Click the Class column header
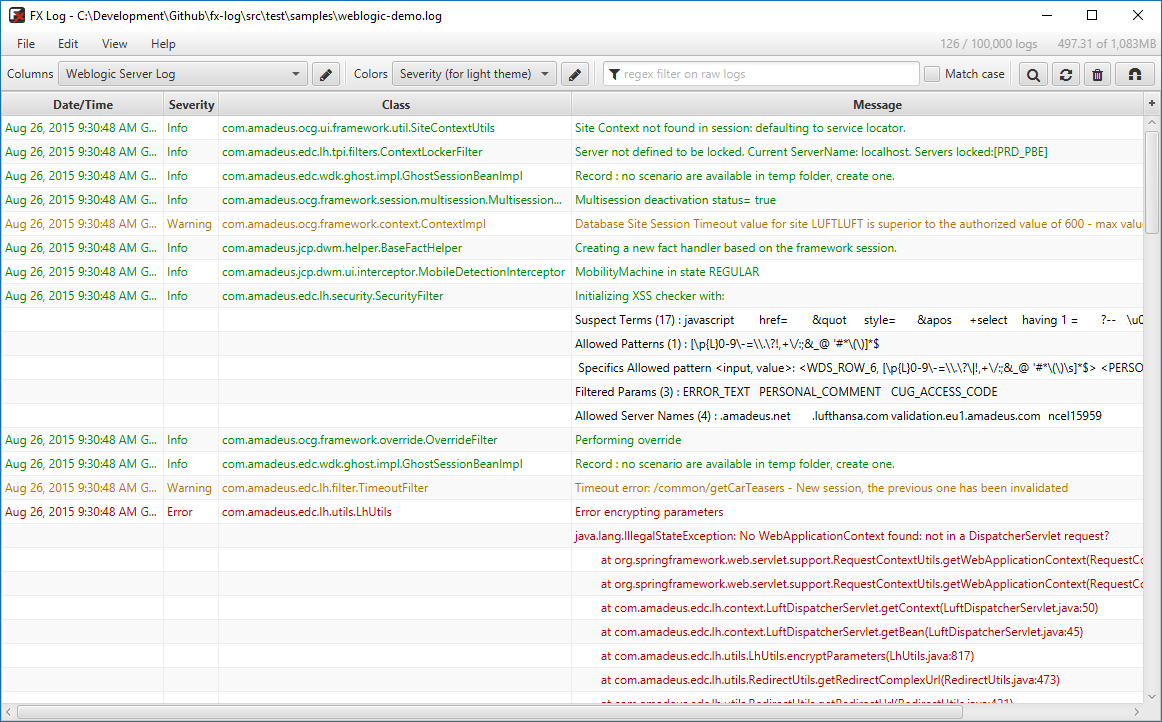1162x722 pixels. (395, 105)
